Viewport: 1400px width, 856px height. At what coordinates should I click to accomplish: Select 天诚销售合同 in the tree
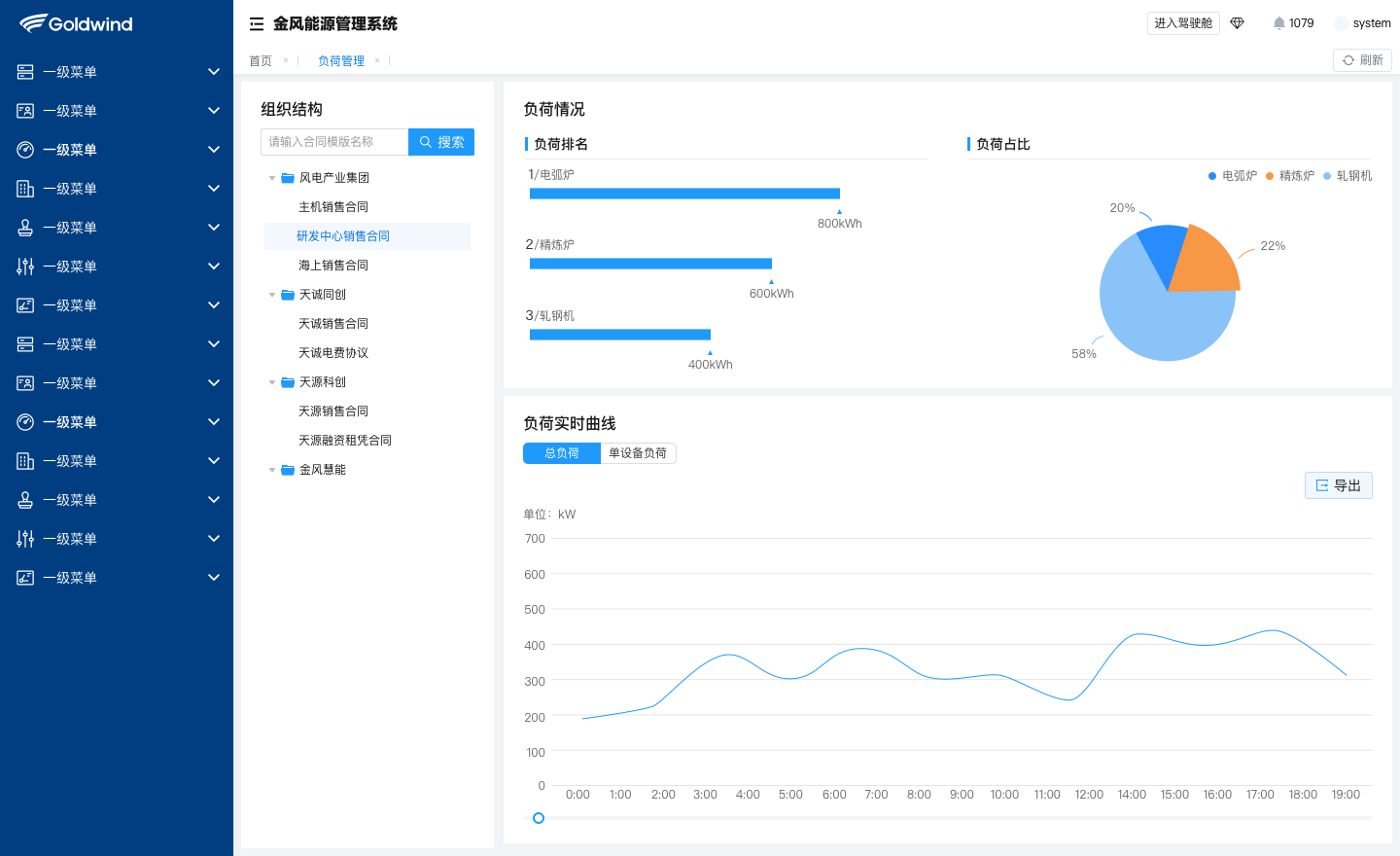[x=333, y=324]
